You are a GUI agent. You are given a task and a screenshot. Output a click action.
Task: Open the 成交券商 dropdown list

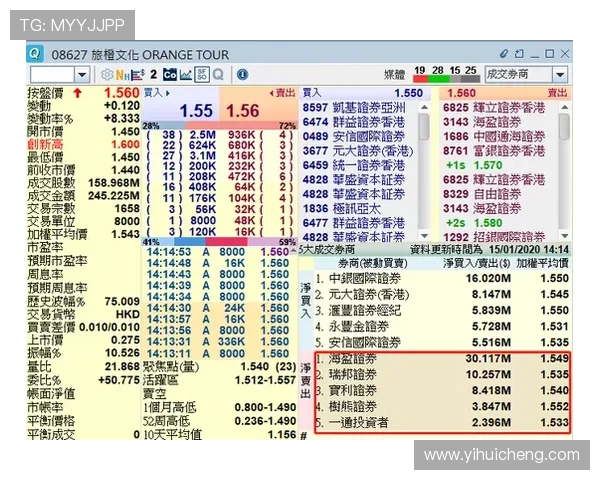(560, 75)
